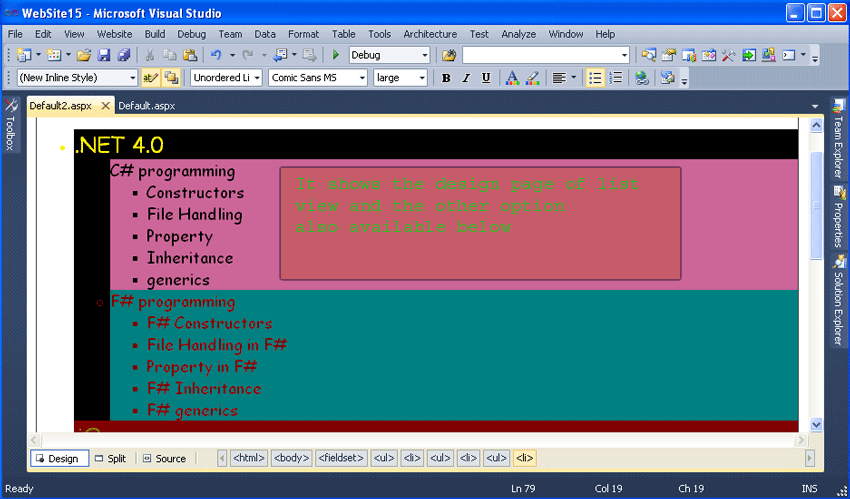The height and width of the screenshot is (499, 850).
Task: Click the Toolbox wrench and hammer icon
Action: point(728,55)
